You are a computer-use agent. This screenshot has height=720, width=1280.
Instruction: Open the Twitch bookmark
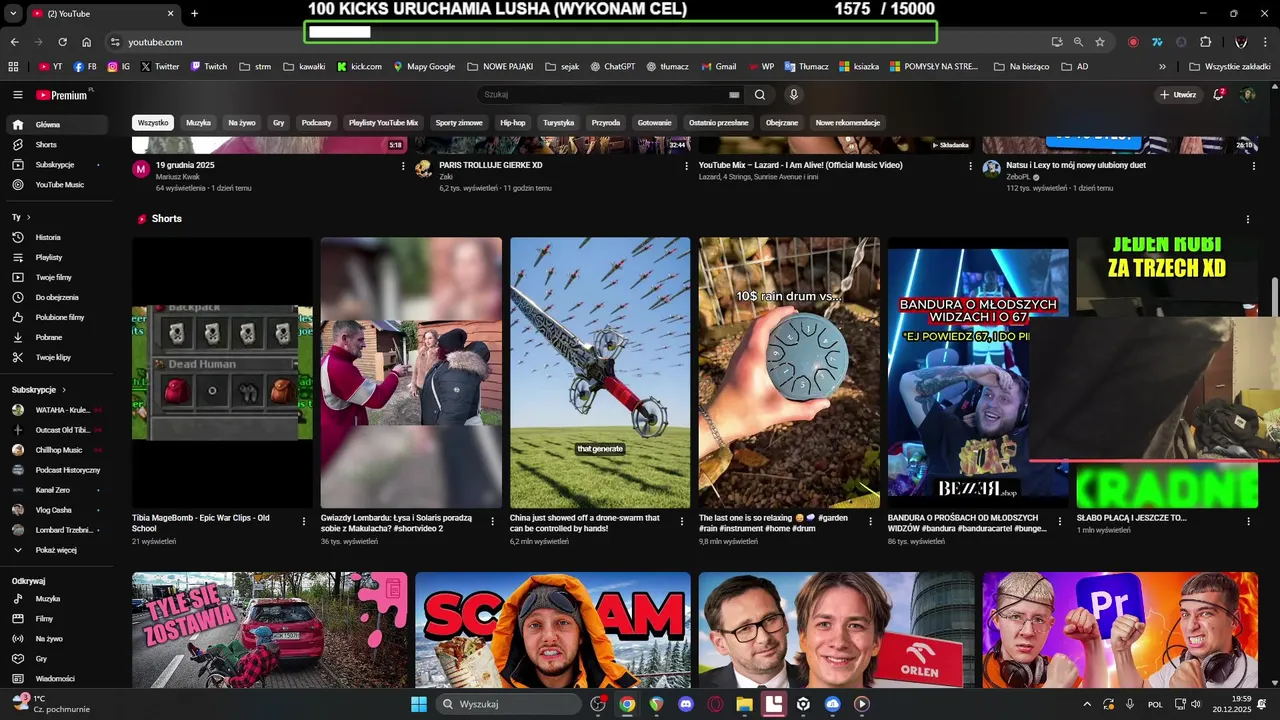pyautogui.click(x=208, y=67)
